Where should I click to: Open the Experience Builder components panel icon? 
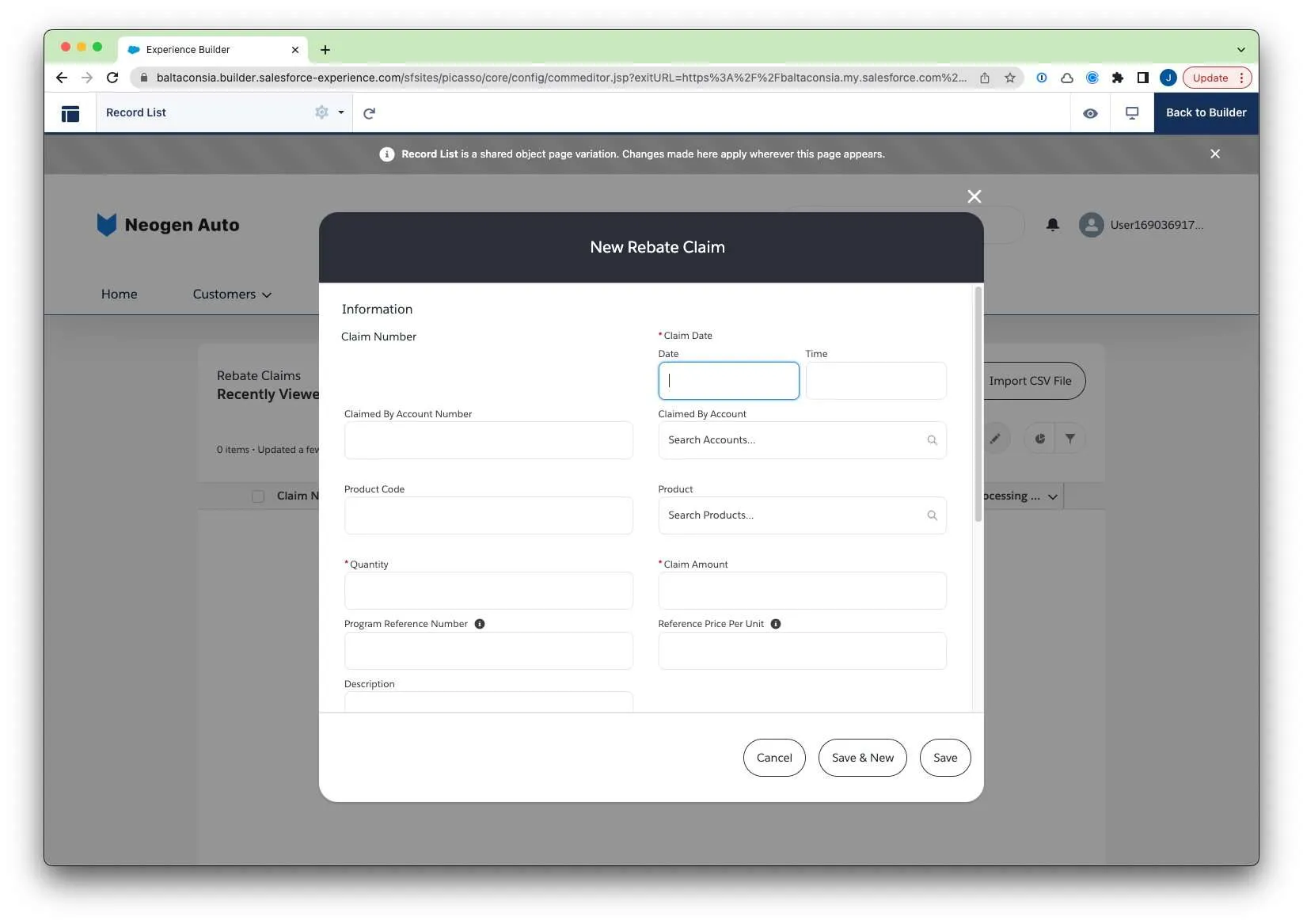[x=70, y=113]
